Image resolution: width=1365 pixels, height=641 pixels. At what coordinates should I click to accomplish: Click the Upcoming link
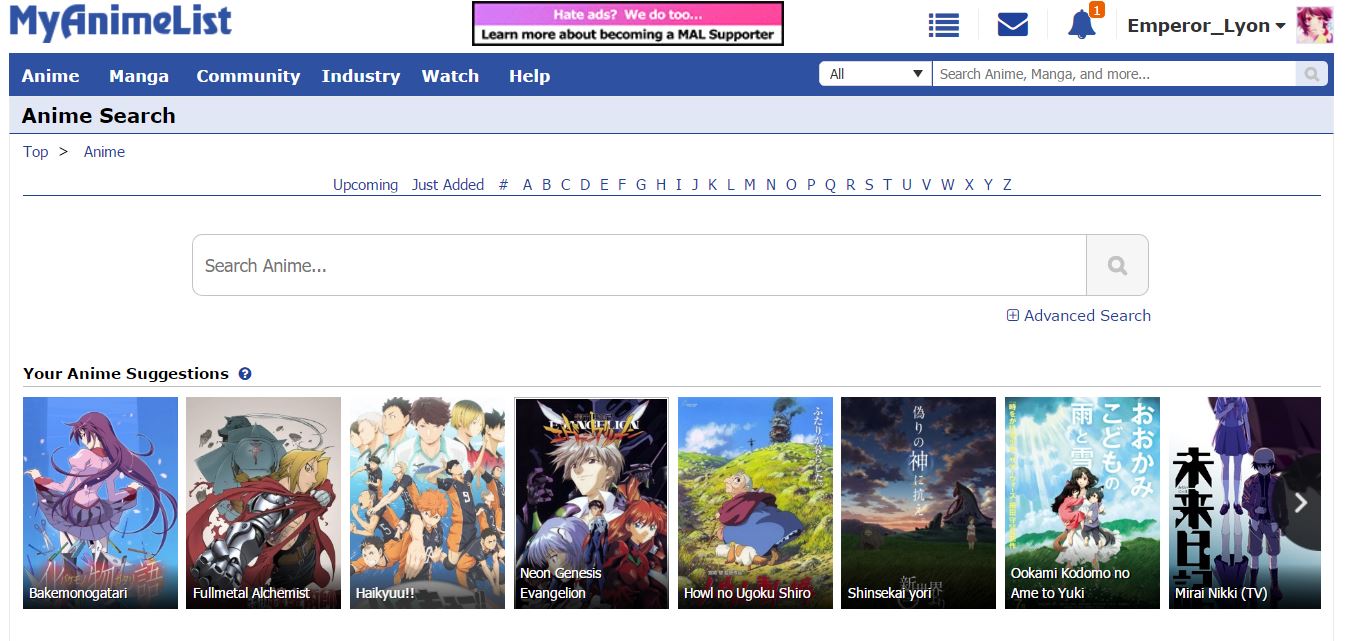[x=365, y=185]
